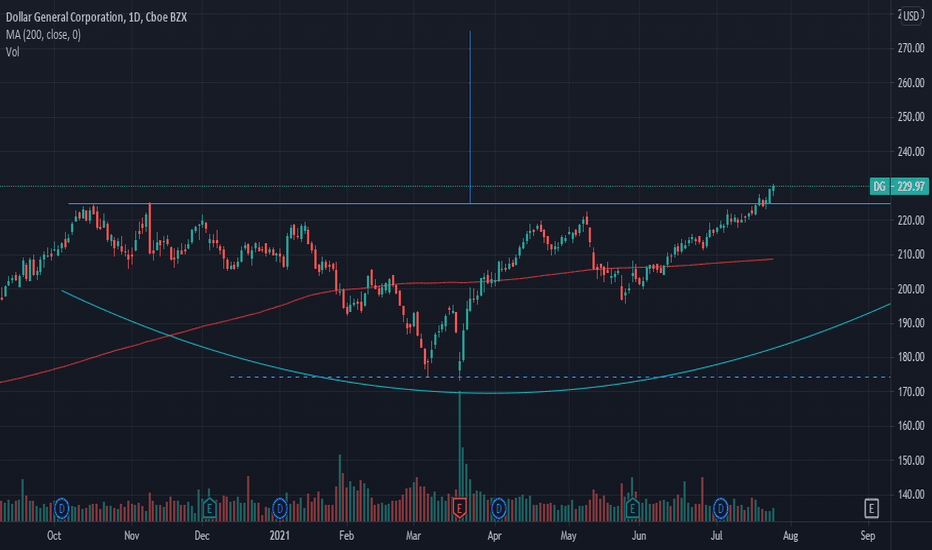Click the 190.00 price axis label
This screenshot has height=550, width=932.
tap(911, 323)
